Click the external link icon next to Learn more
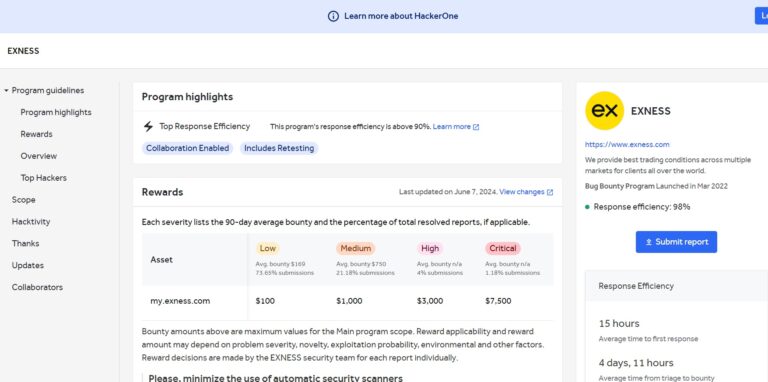The height and width of the screenshot is (382, 768). click(x=476, y=127)
